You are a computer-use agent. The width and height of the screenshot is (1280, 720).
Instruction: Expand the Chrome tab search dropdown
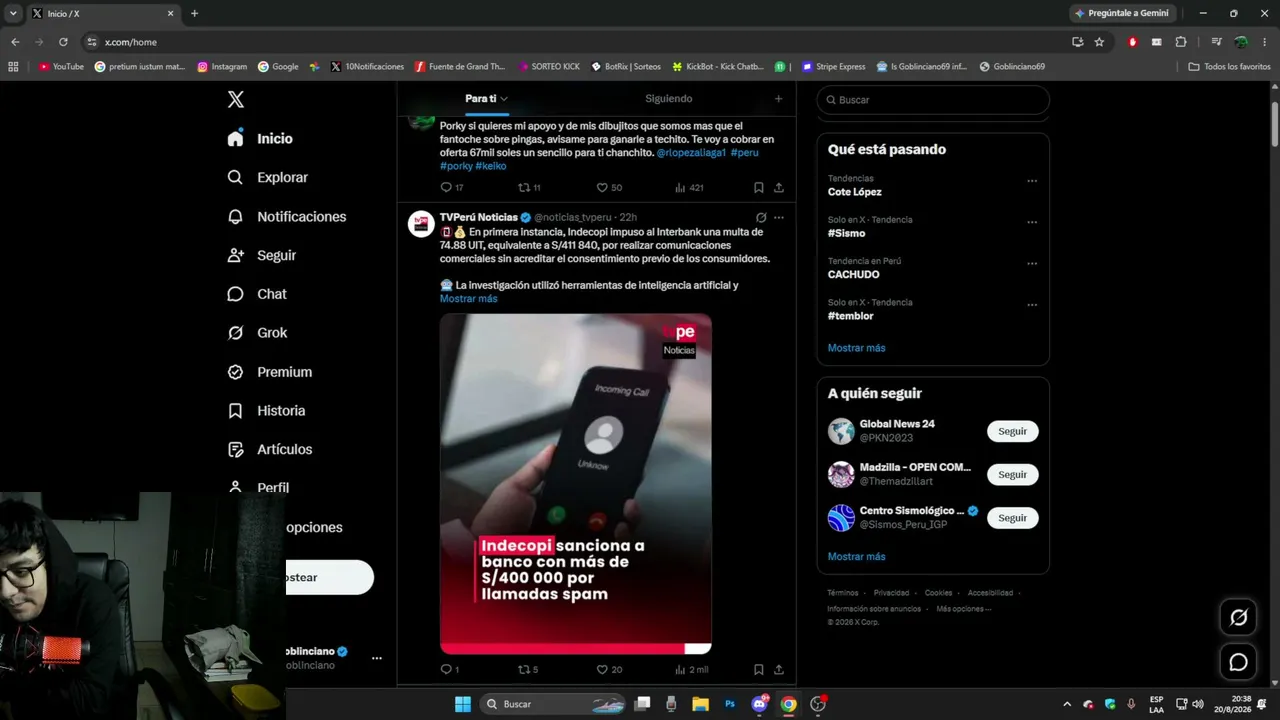point(14,13)
